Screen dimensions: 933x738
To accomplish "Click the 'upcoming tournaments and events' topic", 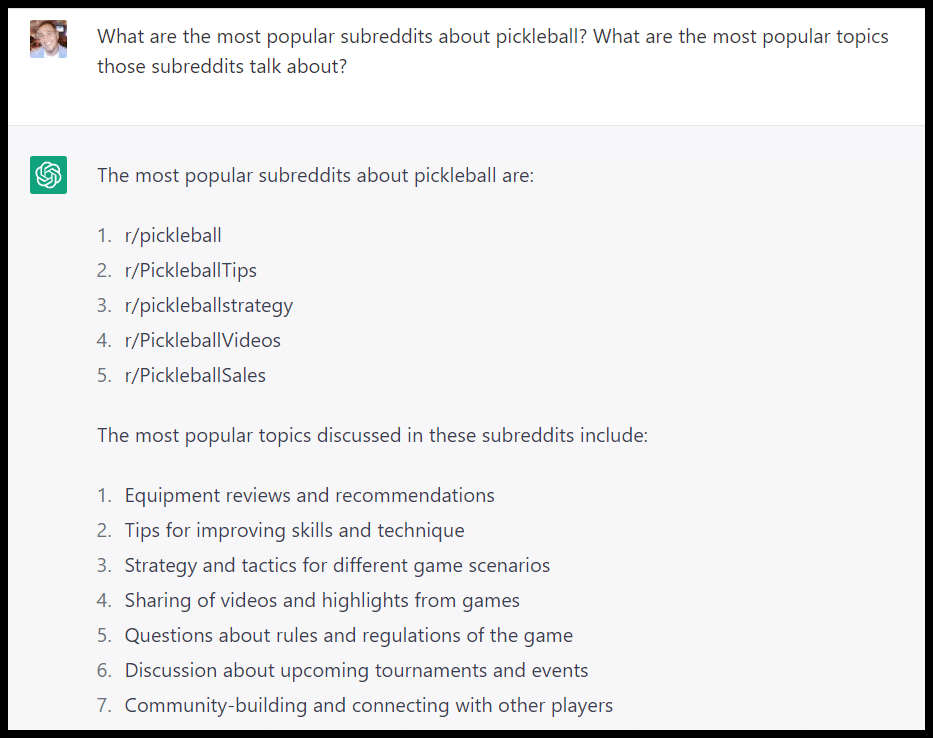I will [x=356, y=671].
